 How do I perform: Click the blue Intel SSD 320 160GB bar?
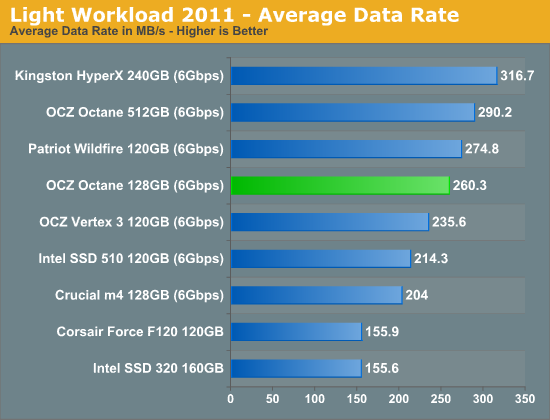tap(296, 368)
